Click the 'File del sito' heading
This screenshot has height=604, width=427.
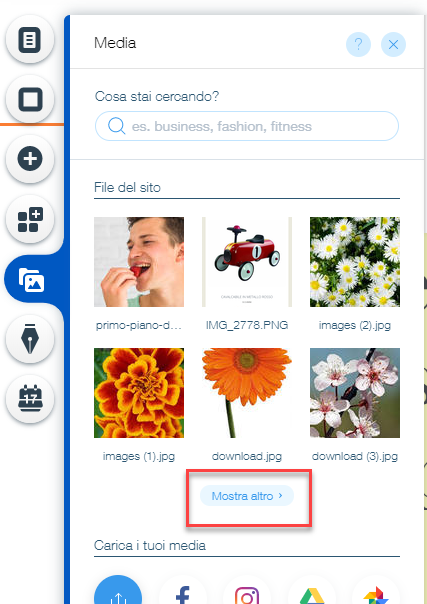pos(127,188)
